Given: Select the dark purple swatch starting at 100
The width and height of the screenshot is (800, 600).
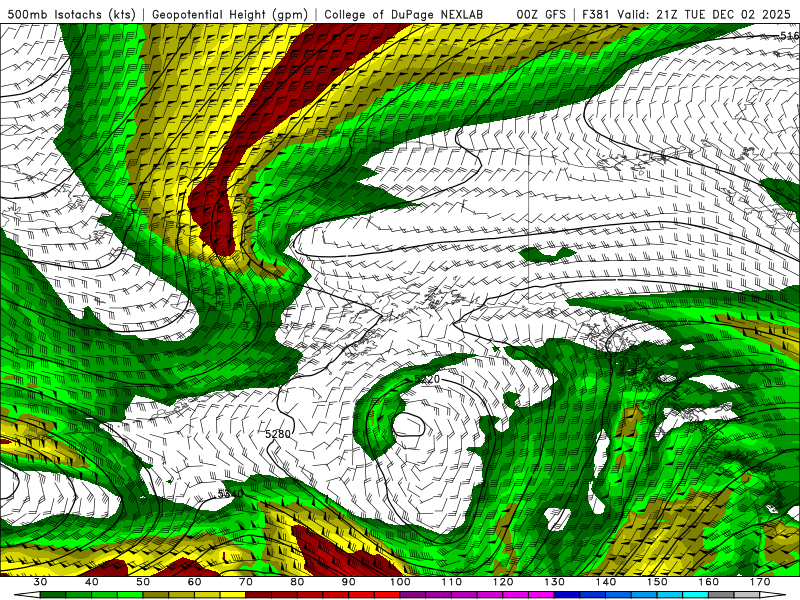Looking at the screenshot, I should pyautogui.click(x=413, y=595).
